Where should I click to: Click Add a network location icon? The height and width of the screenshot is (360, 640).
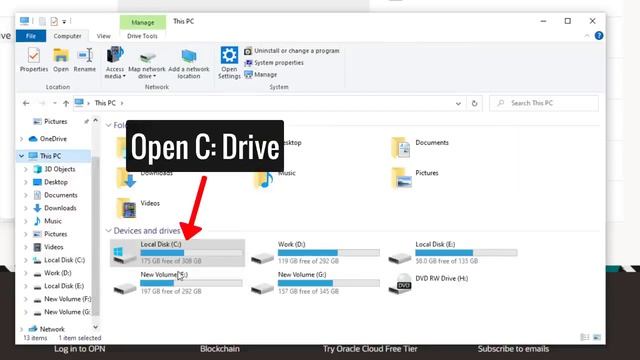pos(189,62)
